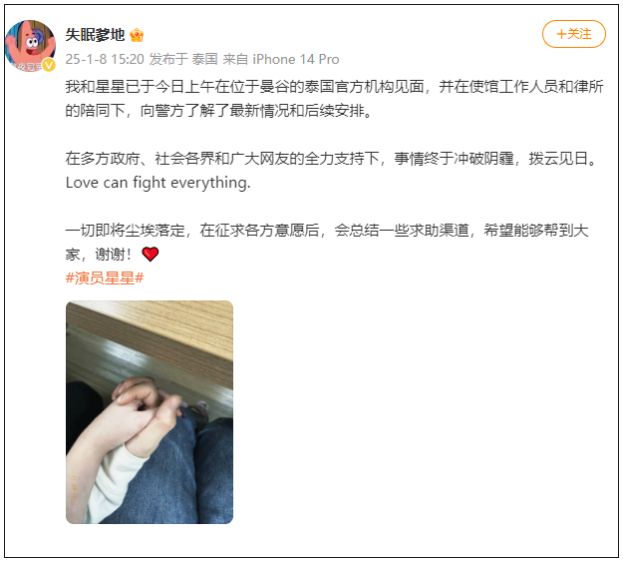The image size is (623, 562).
Task: Click the 来自 label before device name
Action: coord(235,59)
